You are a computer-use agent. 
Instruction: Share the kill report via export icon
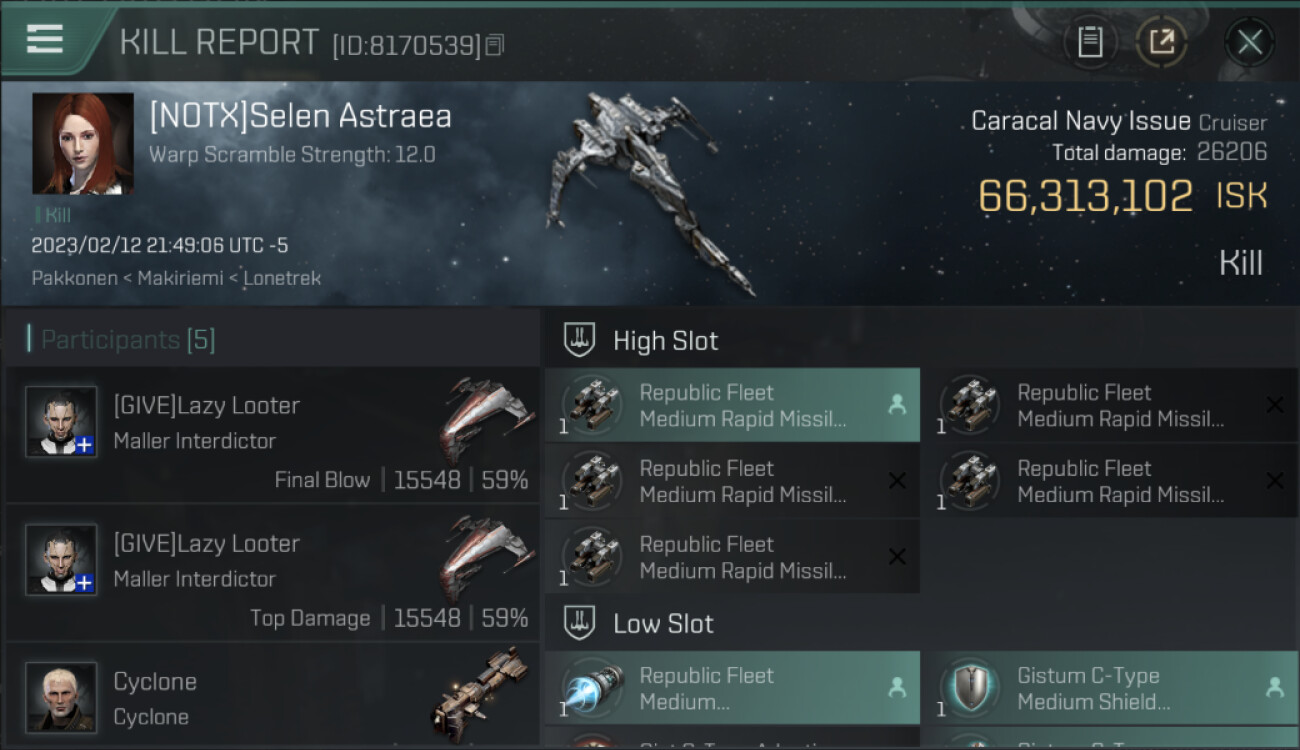coord(1162,42)
